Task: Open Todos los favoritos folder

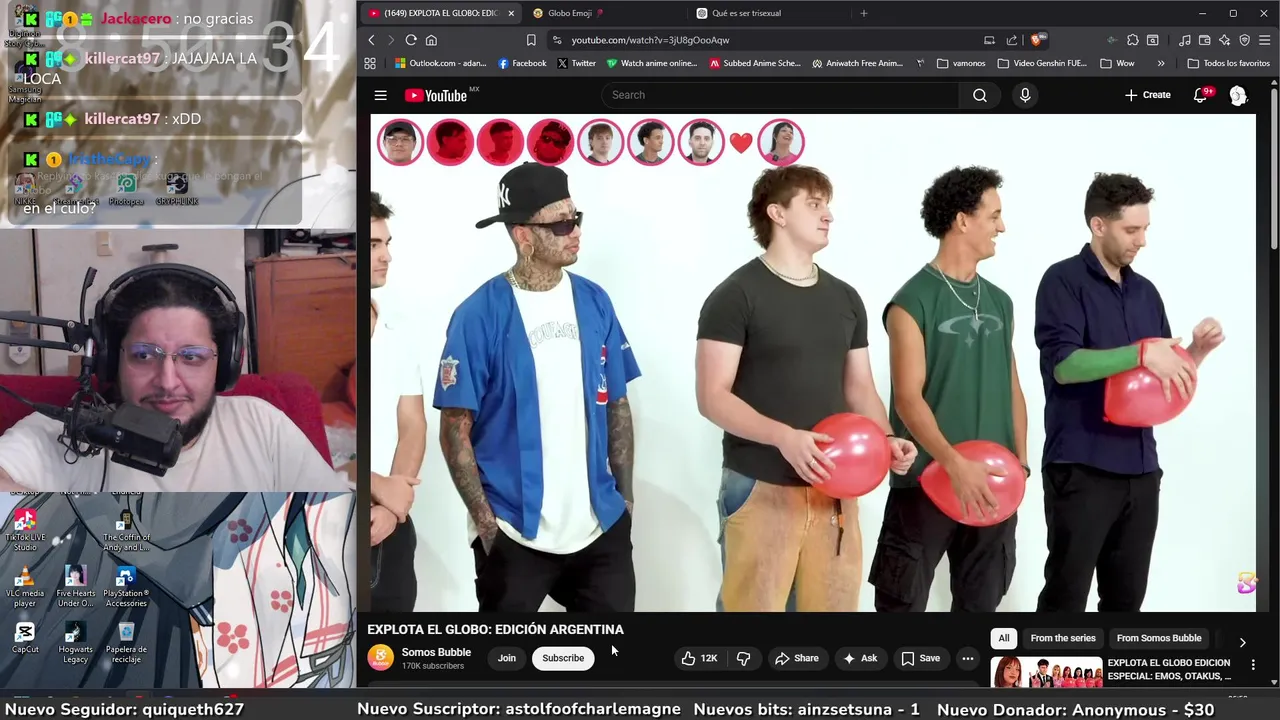Action: point(1228,63)
